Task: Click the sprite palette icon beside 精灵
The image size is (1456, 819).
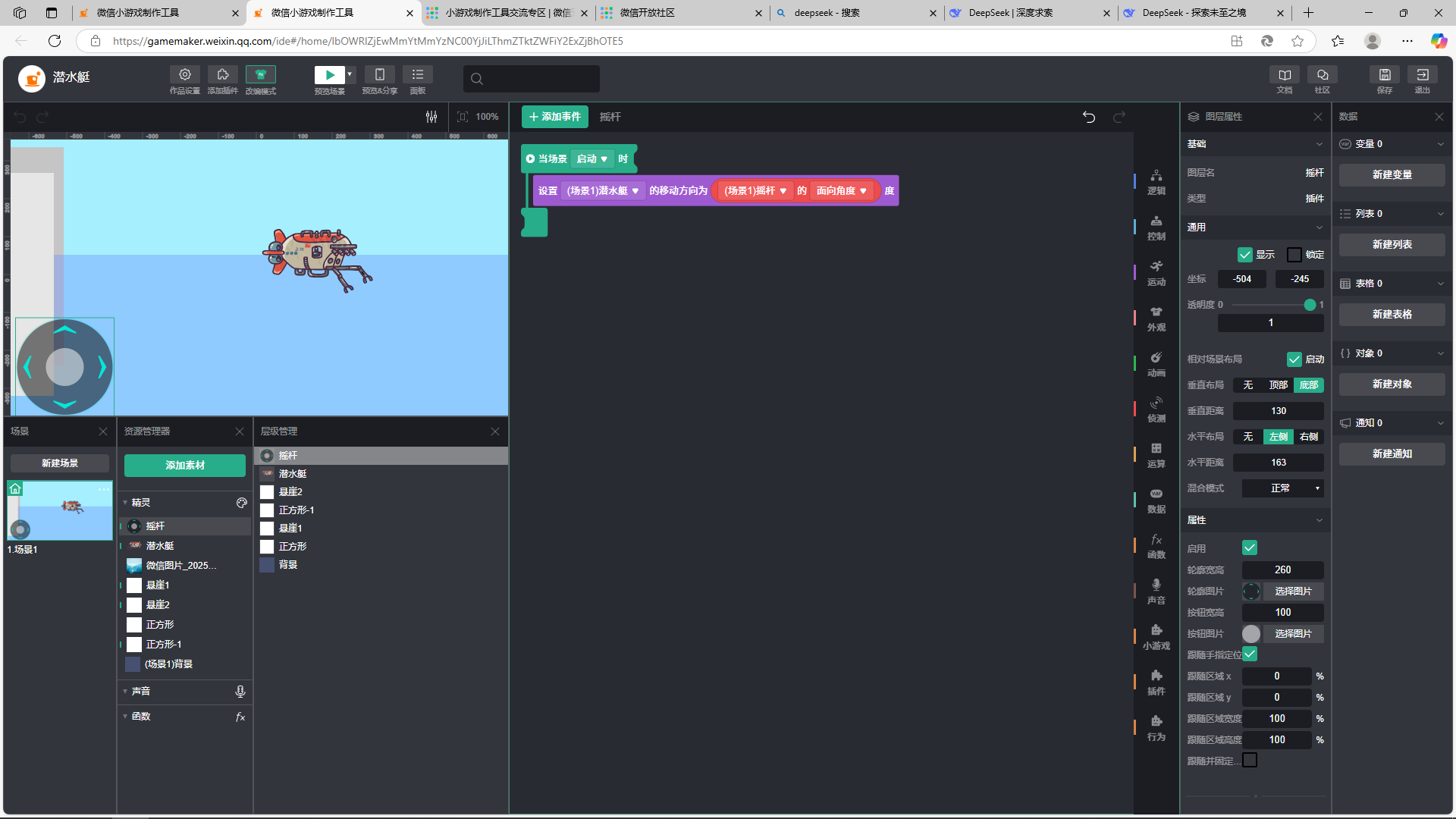Action: point(241,503)
